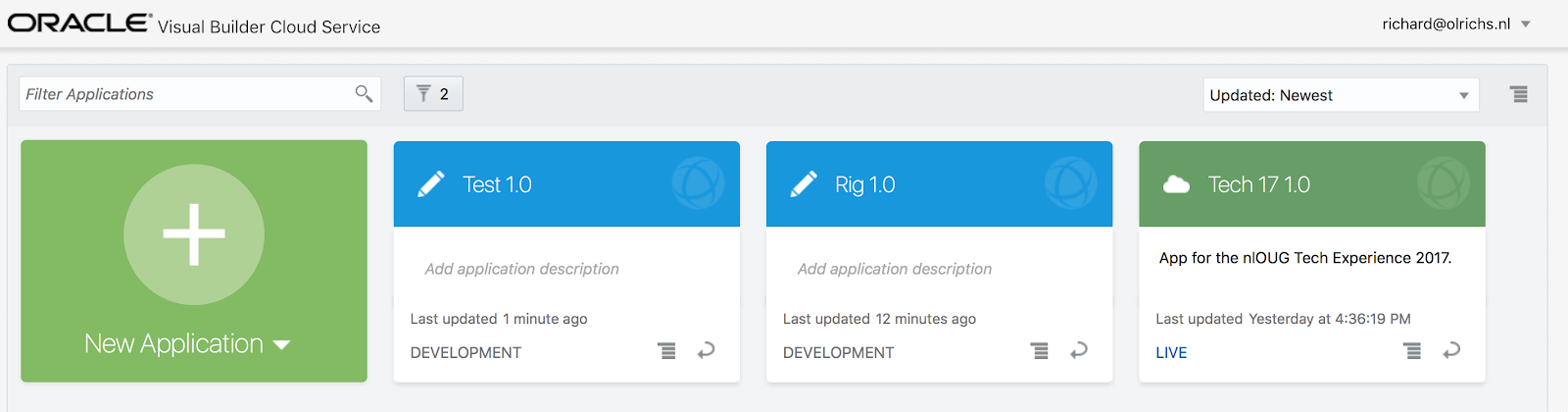Open the menu icon on Test 1.0 card

666,350
